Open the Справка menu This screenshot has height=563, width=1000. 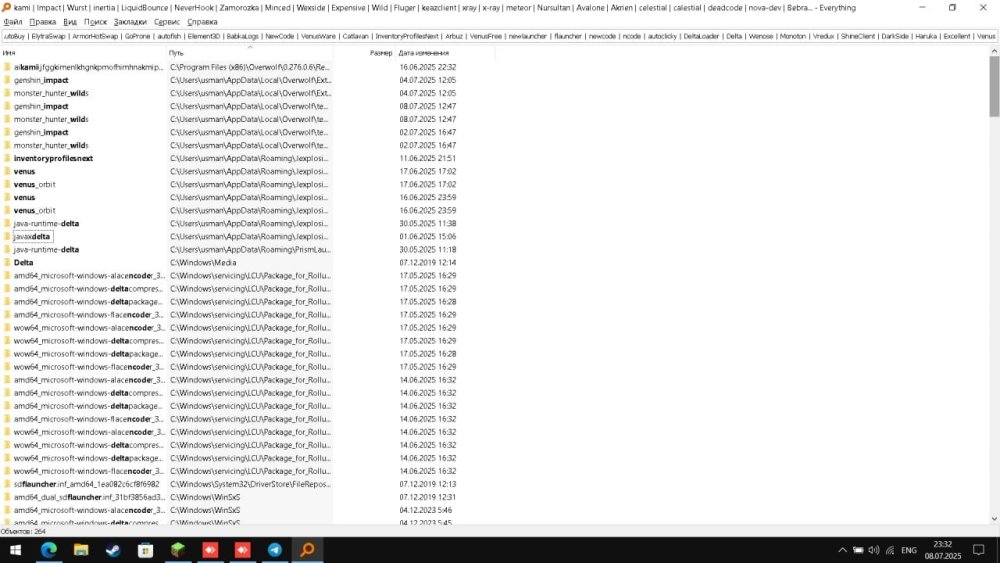pos(202,22)
